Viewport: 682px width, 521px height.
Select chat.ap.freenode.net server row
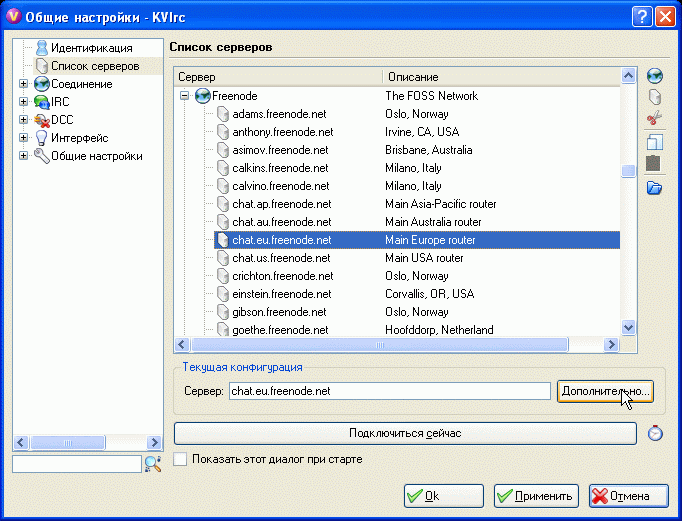pos(417,204)
